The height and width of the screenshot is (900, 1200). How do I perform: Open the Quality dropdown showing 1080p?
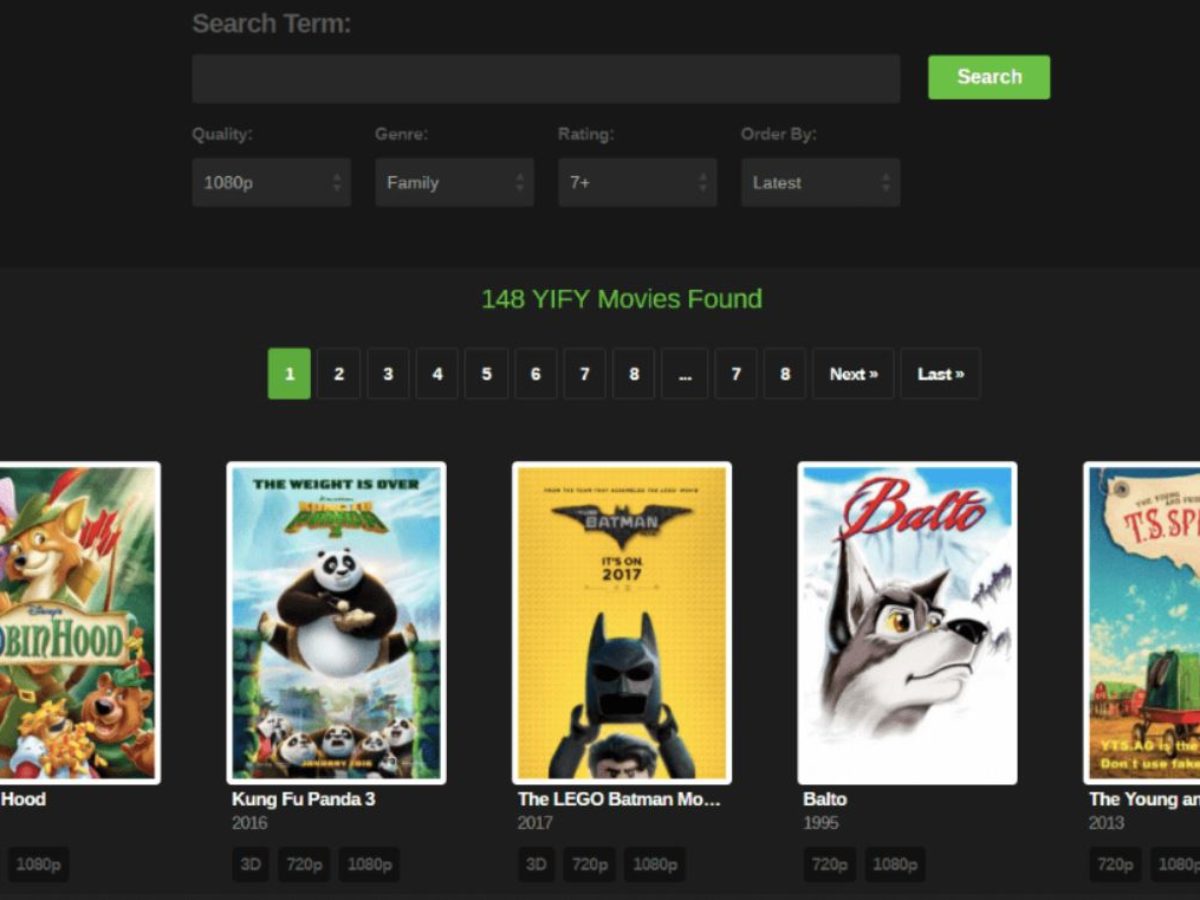271,182
